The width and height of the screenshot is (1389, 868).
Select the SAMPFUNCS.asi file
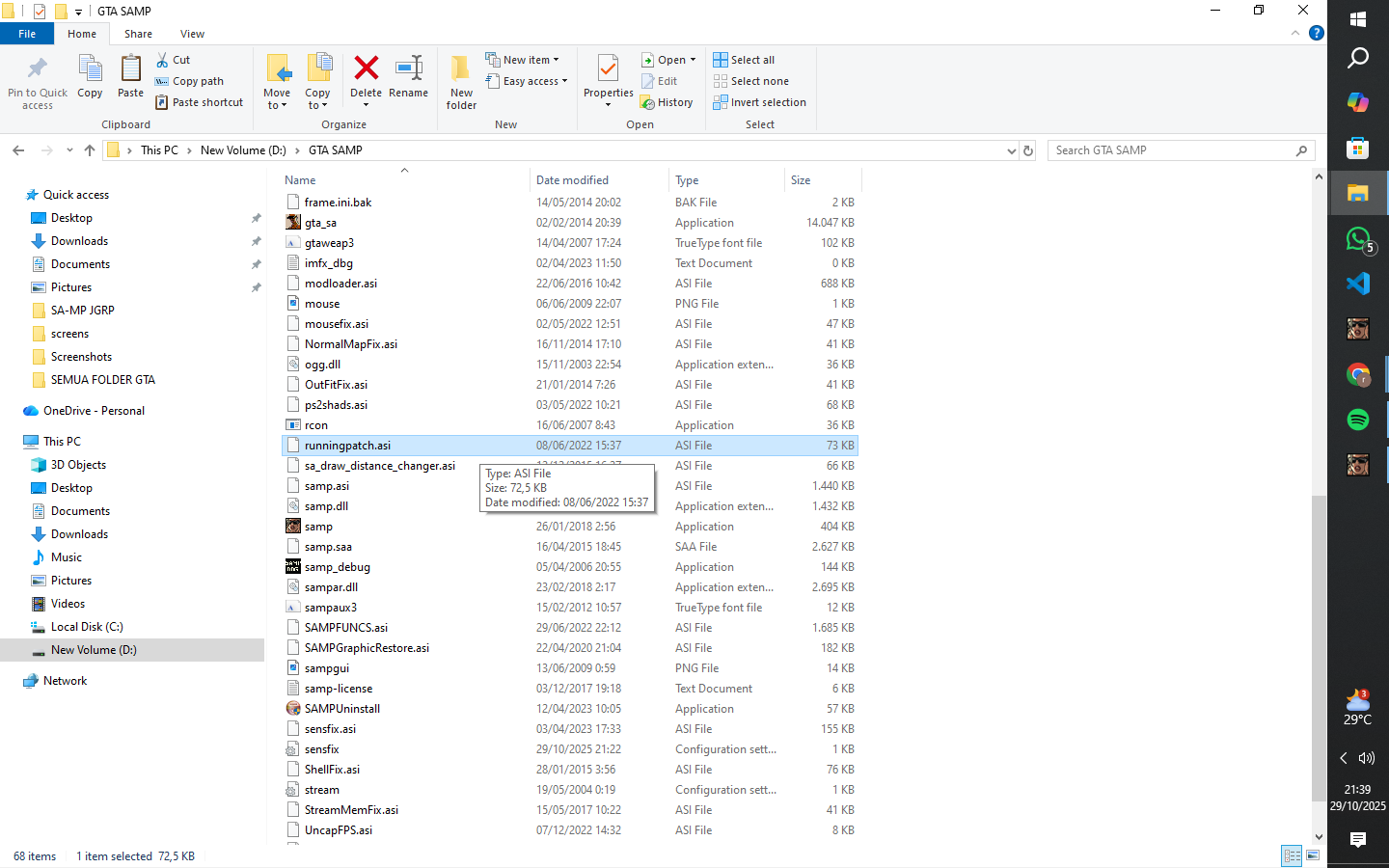(570, 628)
